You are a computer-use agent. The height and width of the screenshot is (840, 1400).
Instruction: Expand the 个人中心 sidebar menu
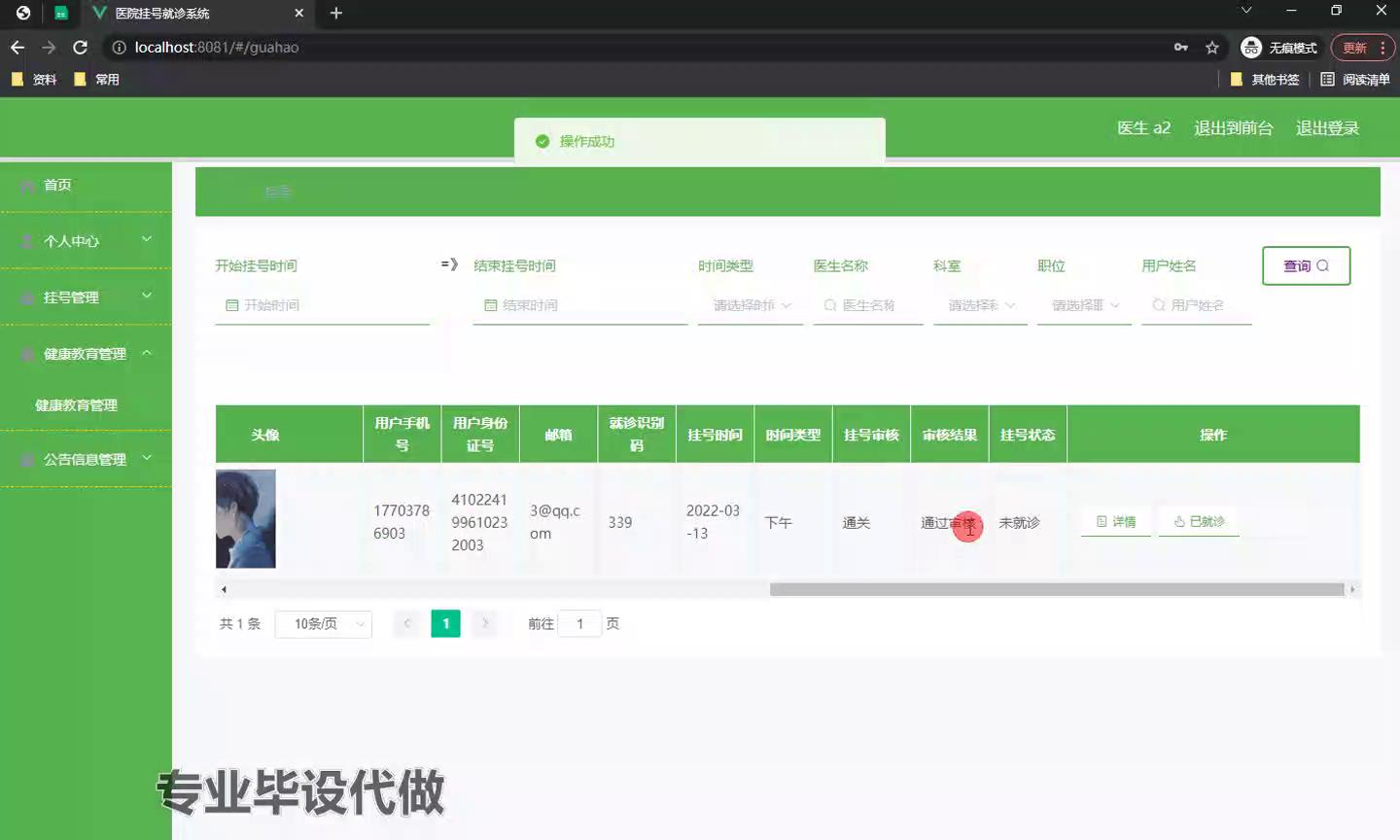(86, 241)
